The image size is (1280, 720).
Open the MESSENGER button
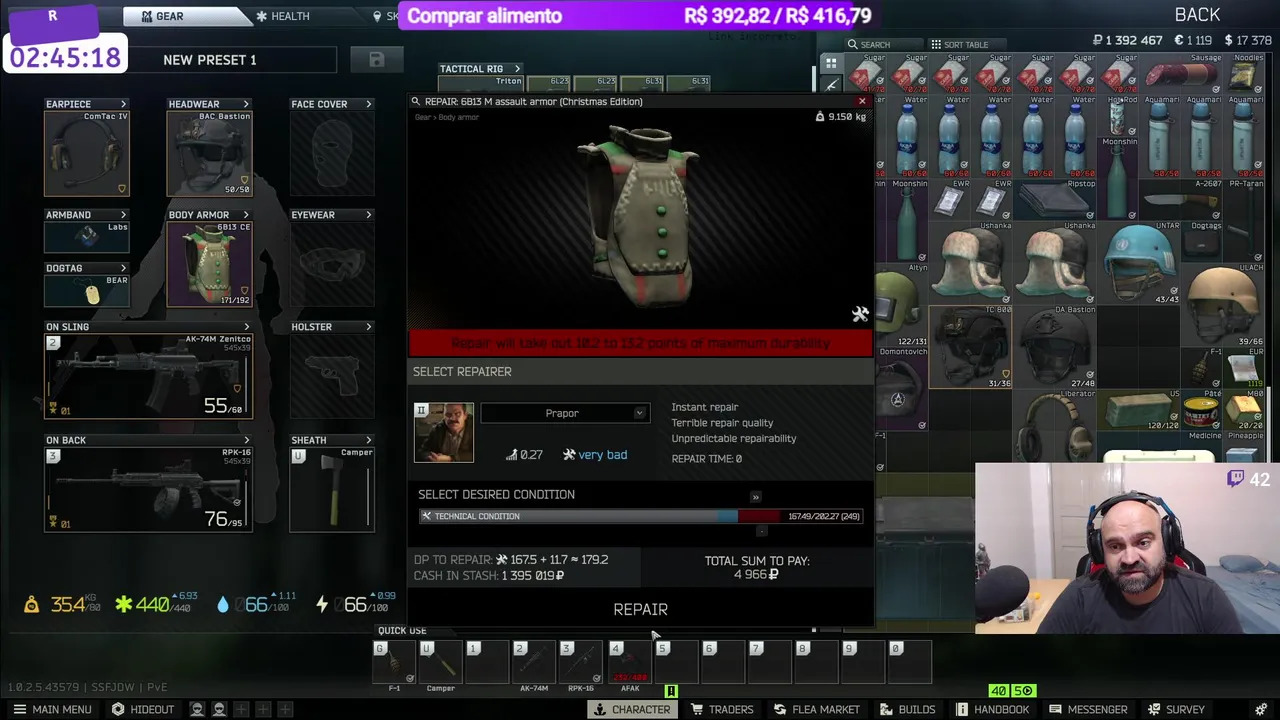click(1088, 709)
